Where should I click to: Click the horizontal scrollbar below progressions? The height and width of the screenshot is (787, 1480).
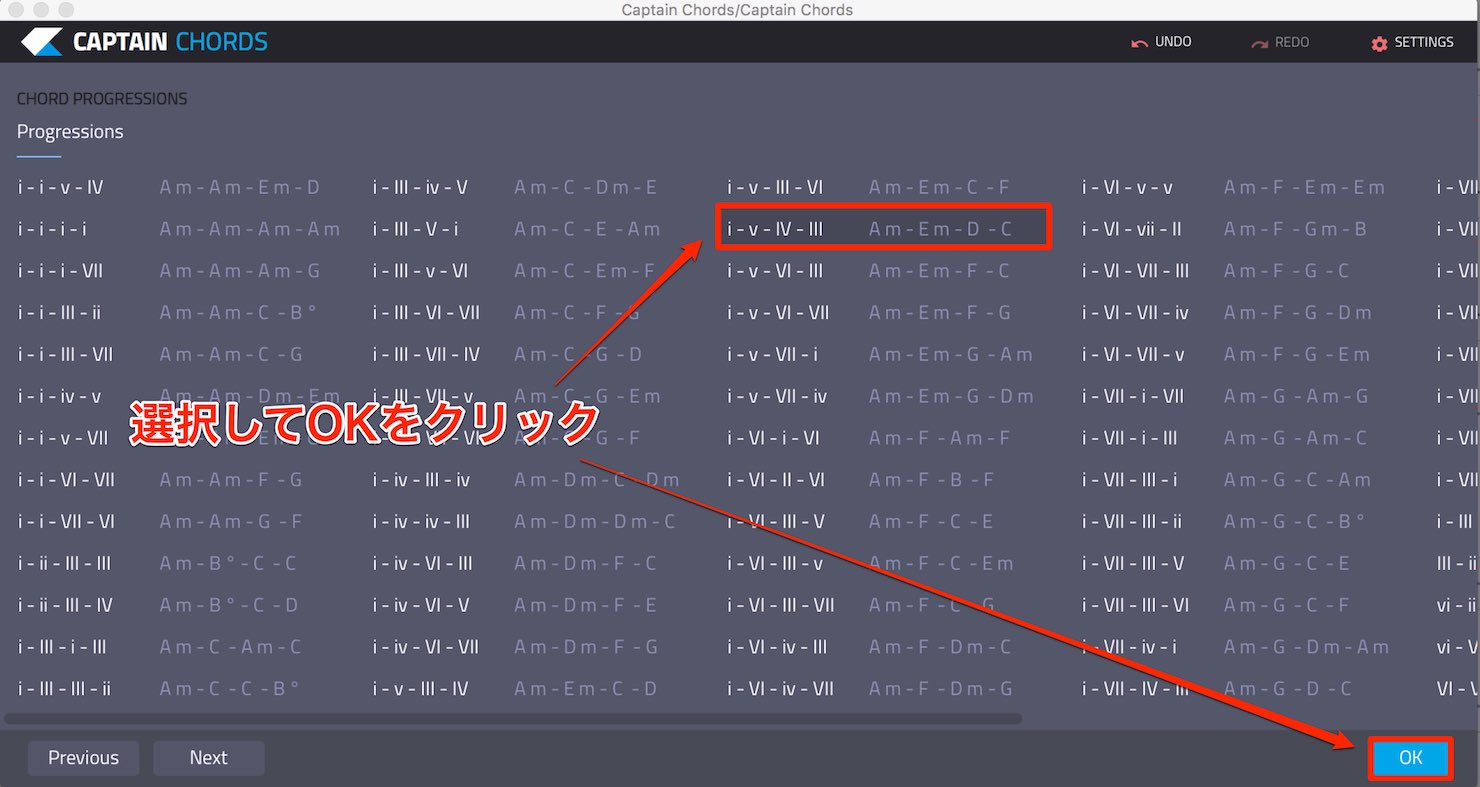pos(513,718)
